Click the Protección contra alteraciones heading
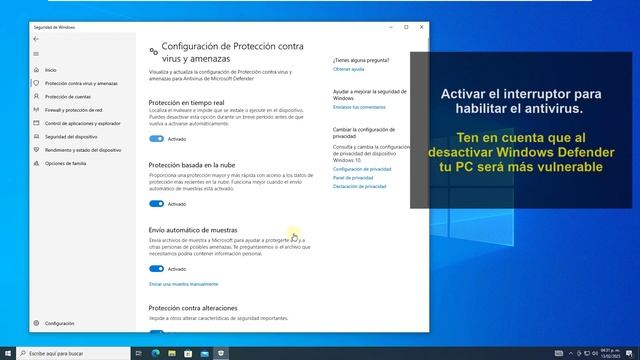The width and height of the screenshot is (640, 360). (x=193, y=308)
